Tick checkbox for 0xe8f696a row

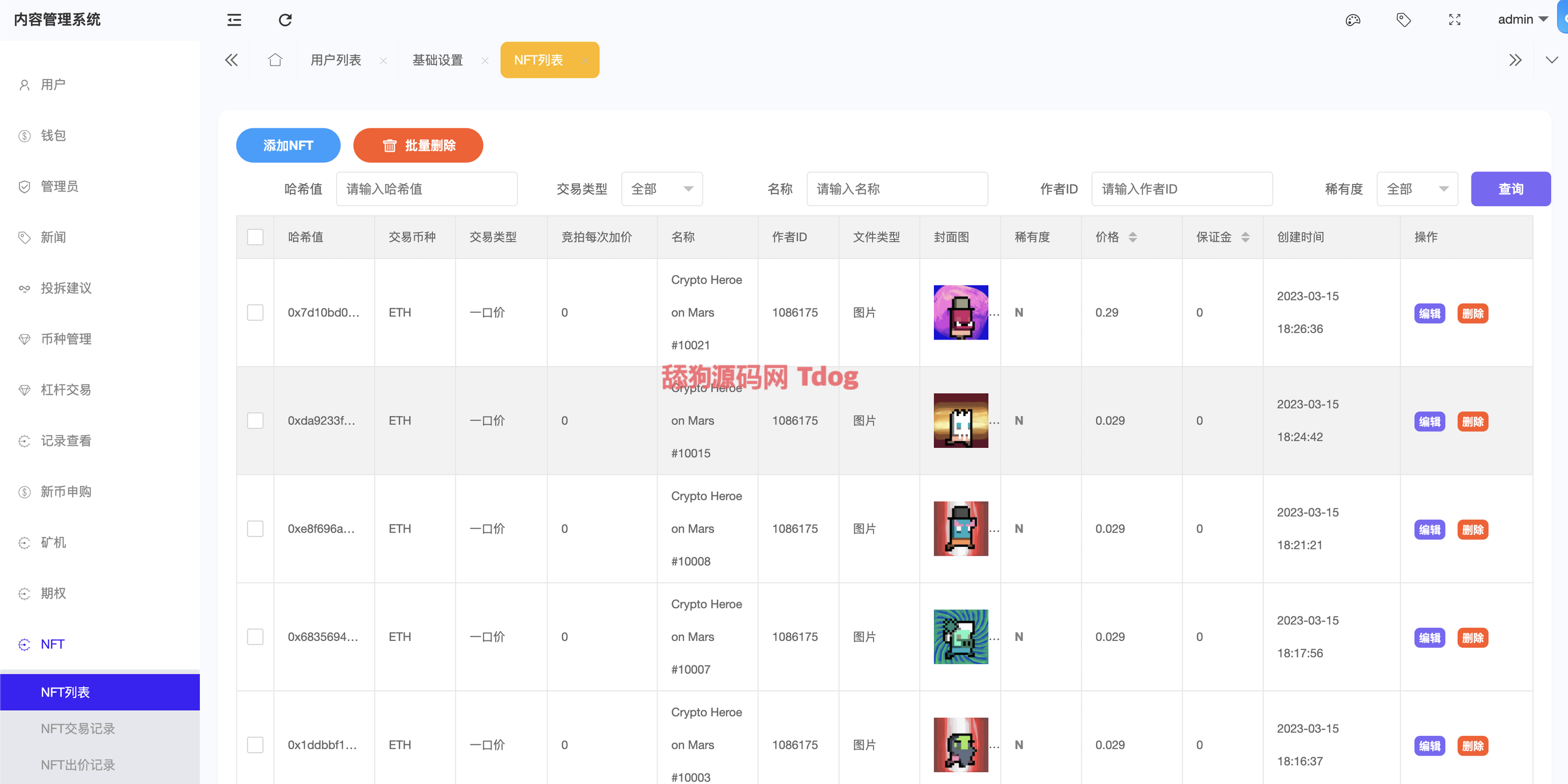click(x=255, y=529)
